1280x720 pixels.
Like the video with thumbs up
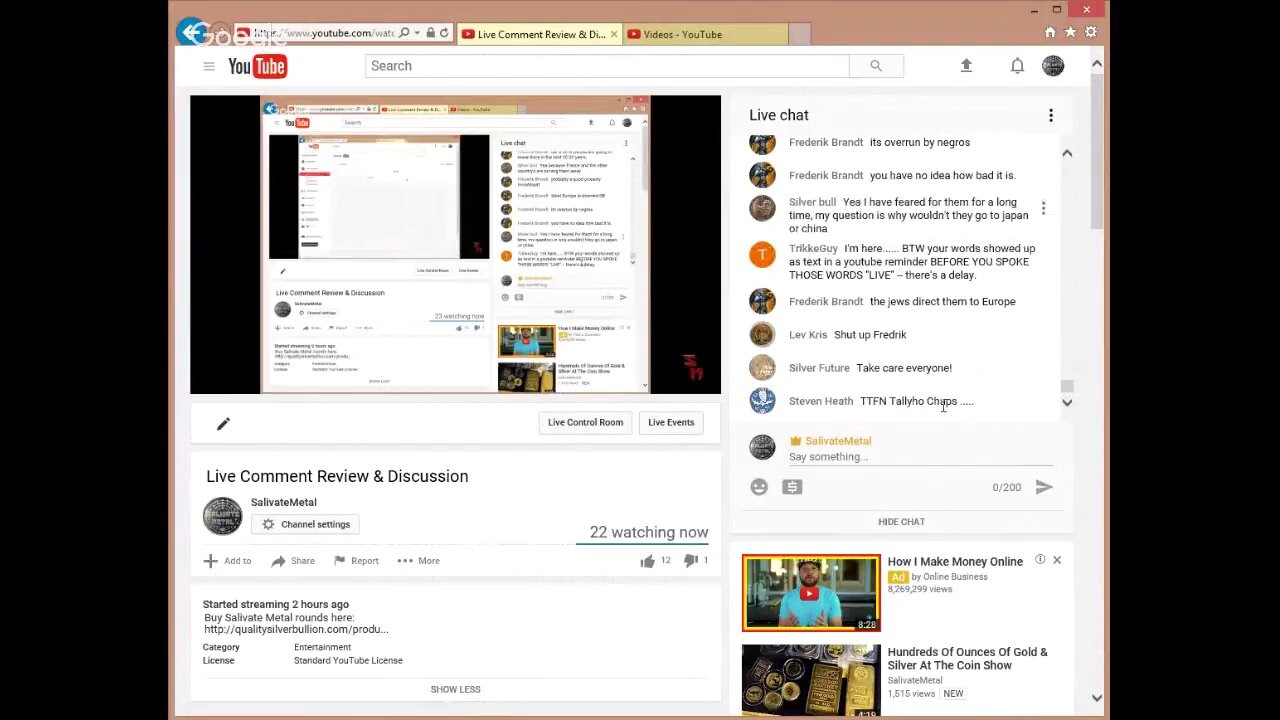point(647,561)
